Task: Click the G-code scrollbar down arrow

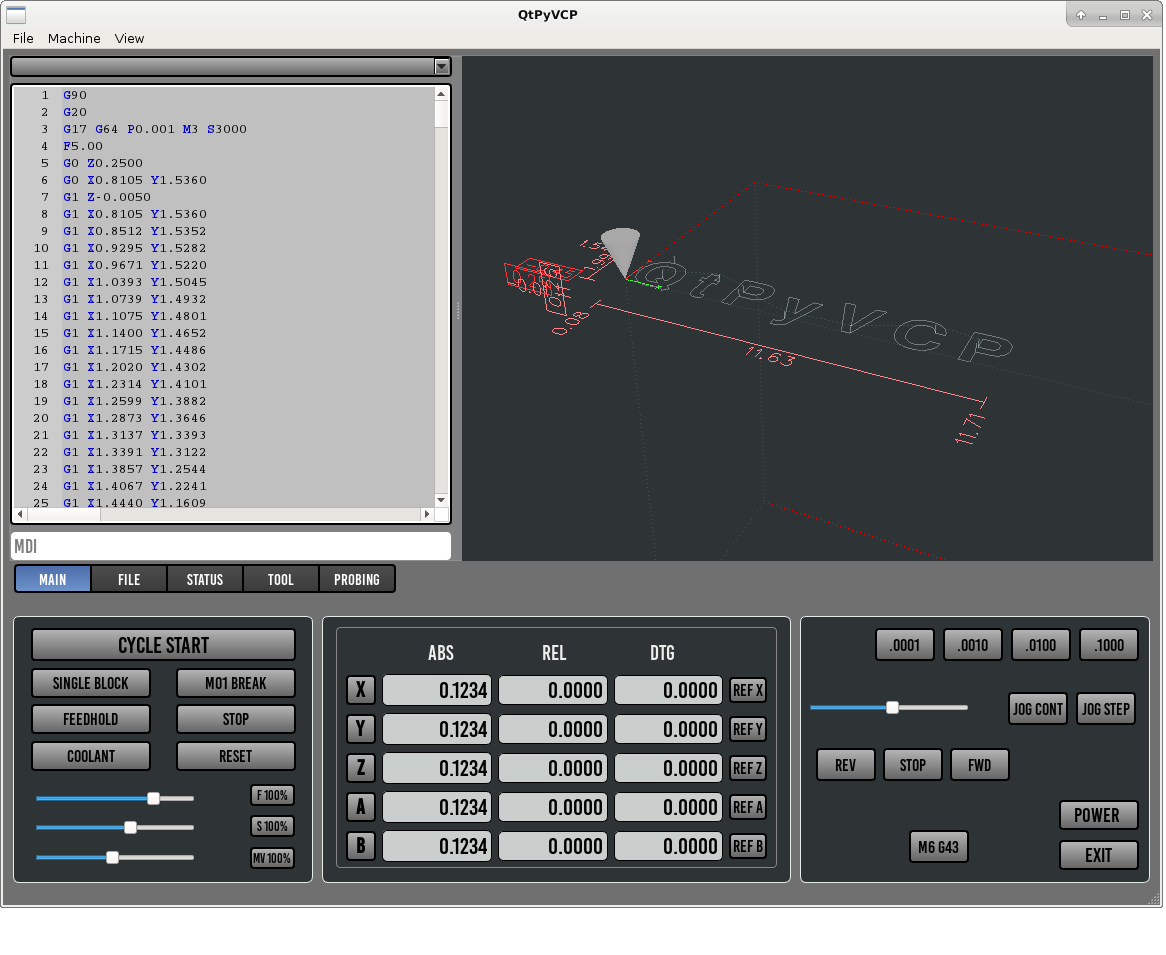Action: 441,501
